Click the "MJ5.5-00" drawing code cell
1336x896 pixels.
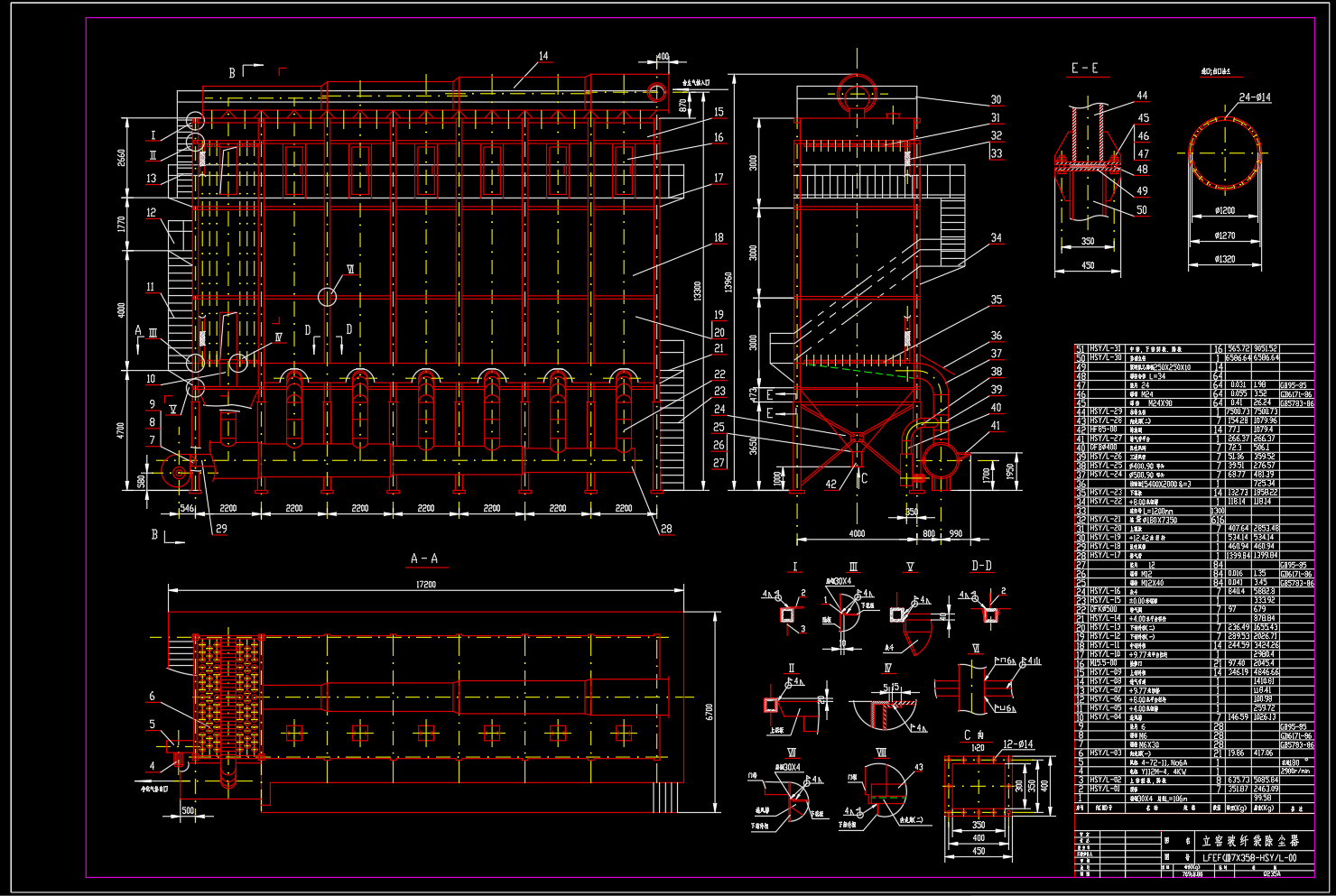click(x=1105, y=663)
